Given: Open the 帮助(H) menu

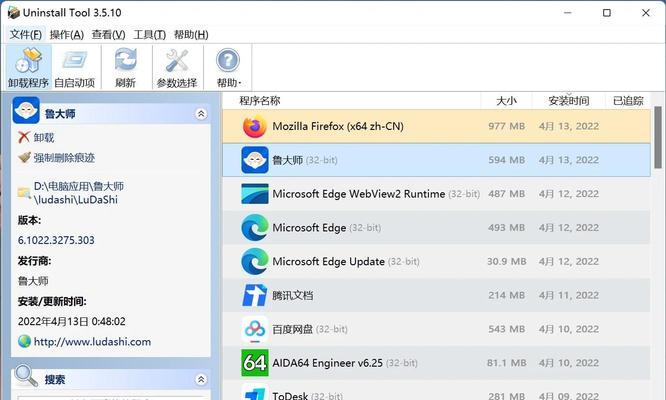Looking at the screenshot, I should 191,34.
